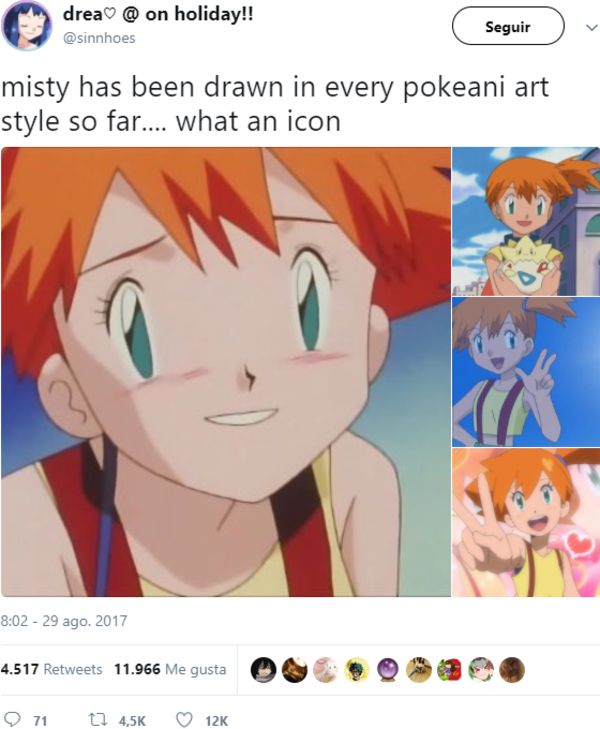Open @sinnhoes handle link
Screen dimensions: 600x729
point(99,38)
